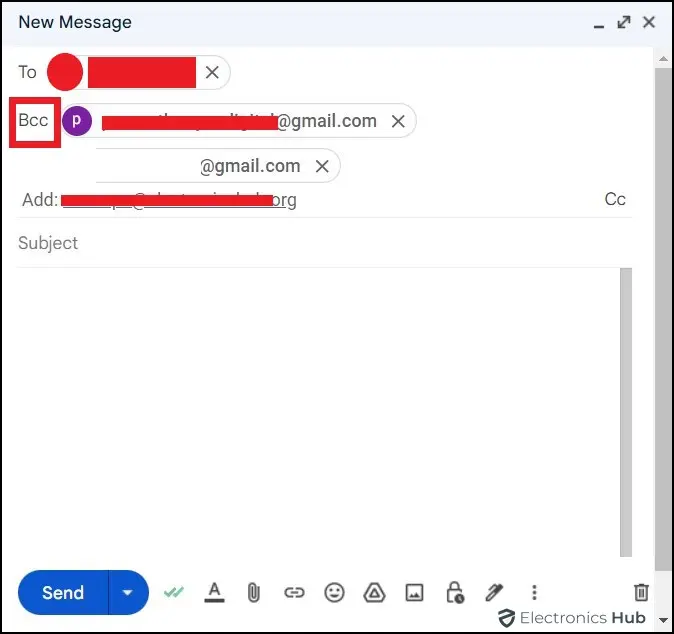Viewport: 674px width, 634px height.
Task: Click into the Subject field
Action: coord(325,243)
